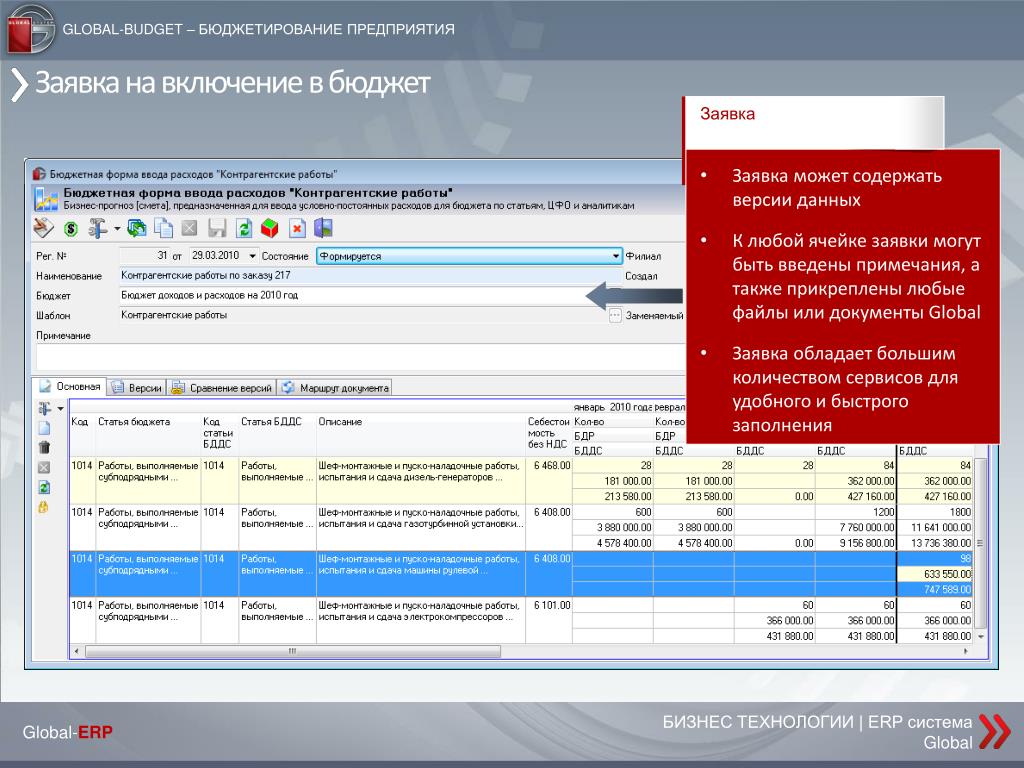Click the copy document toolbar icon

tap(163, 228)
